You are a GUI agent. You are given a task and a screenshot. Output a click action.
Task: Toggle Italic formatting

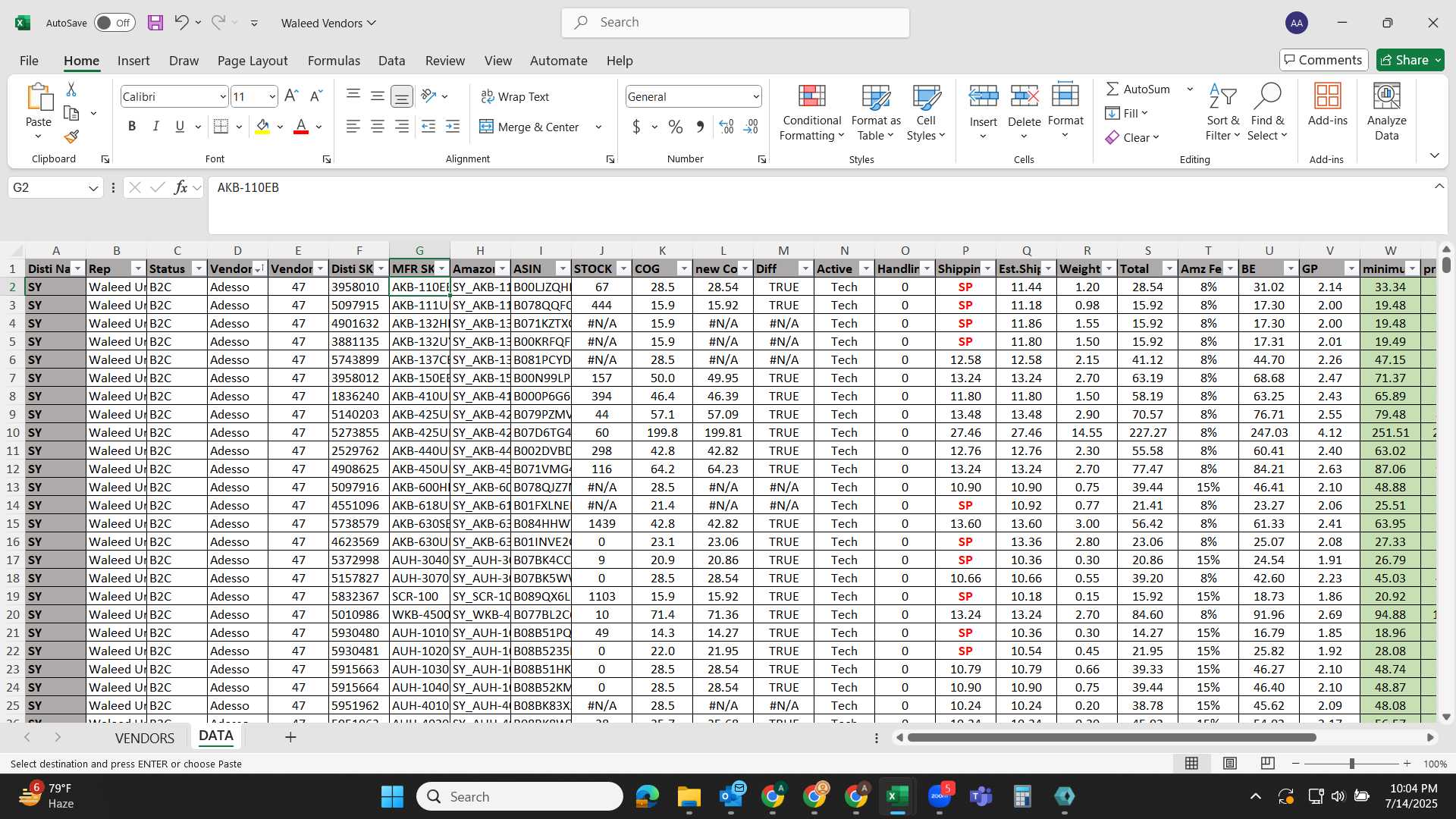[x=156, y=127]
